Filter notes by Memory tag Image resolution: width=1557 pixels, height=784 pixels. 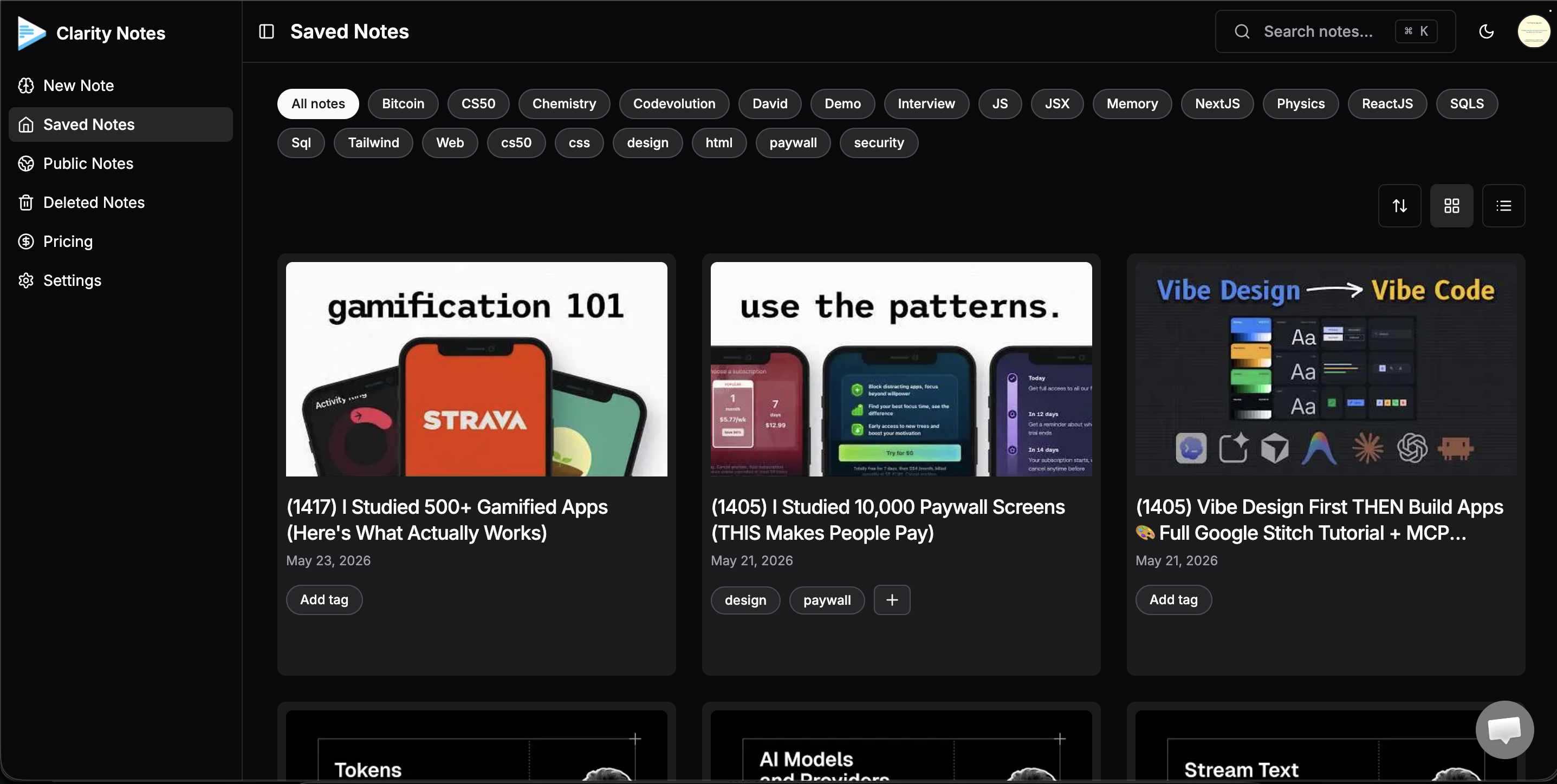[1132, 104]
